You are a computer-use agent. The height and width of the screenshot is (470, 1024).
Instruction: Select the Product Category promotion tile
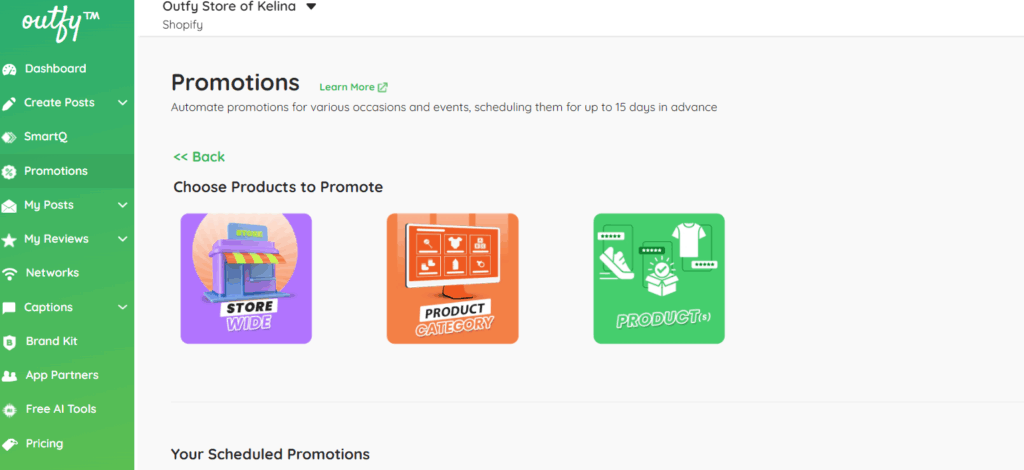click(452, 278)
